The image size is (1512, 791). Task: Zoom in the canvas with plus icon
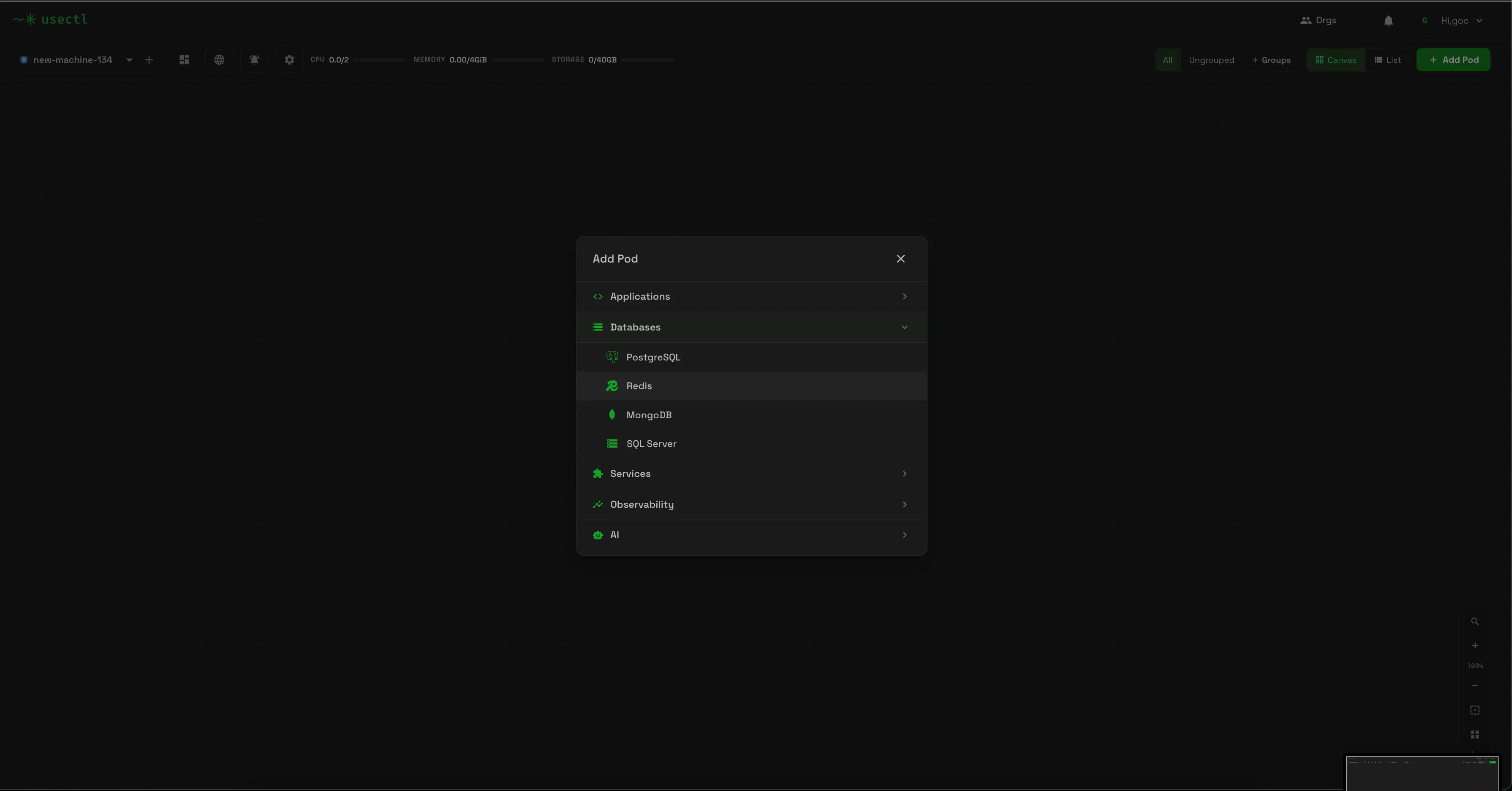coord(1474,645)
